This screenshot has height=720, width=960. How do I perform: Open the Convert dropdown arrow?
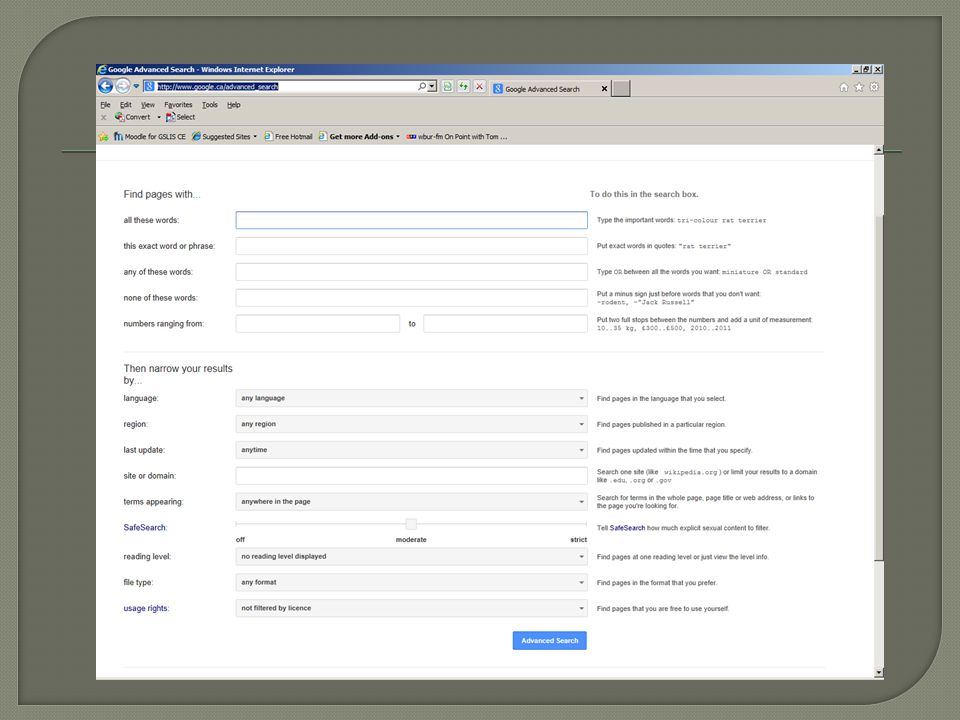159,117
